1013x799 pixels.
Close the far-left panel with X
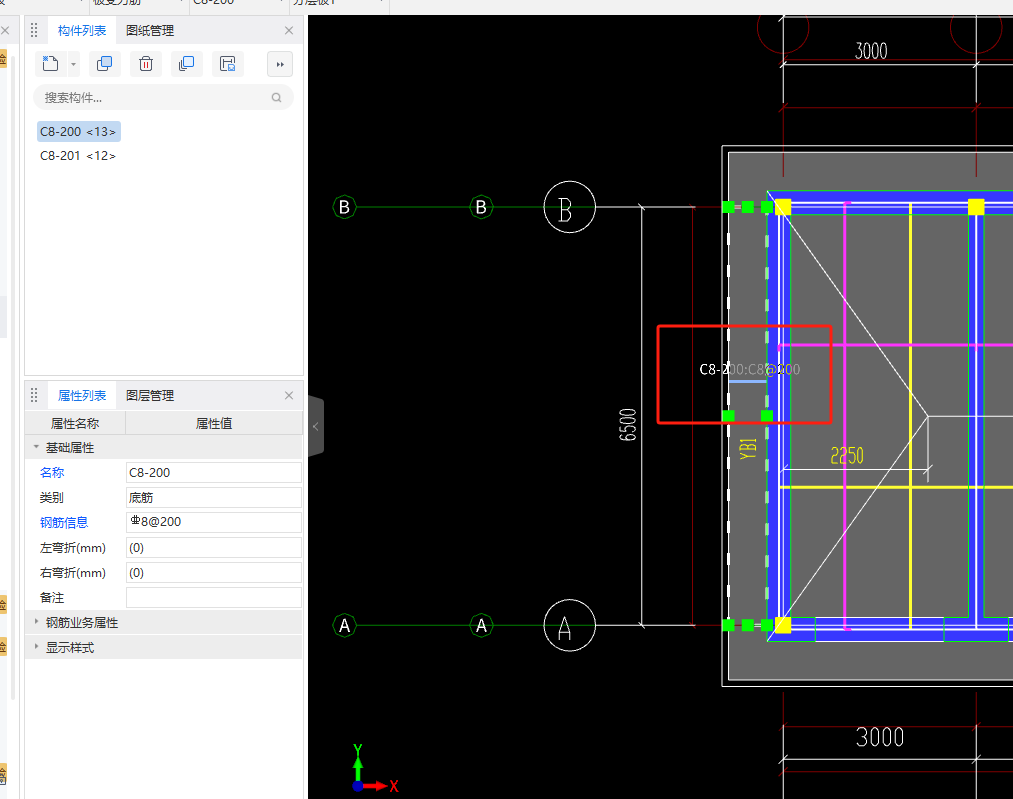pyautogui.click(x=5, y=30)
